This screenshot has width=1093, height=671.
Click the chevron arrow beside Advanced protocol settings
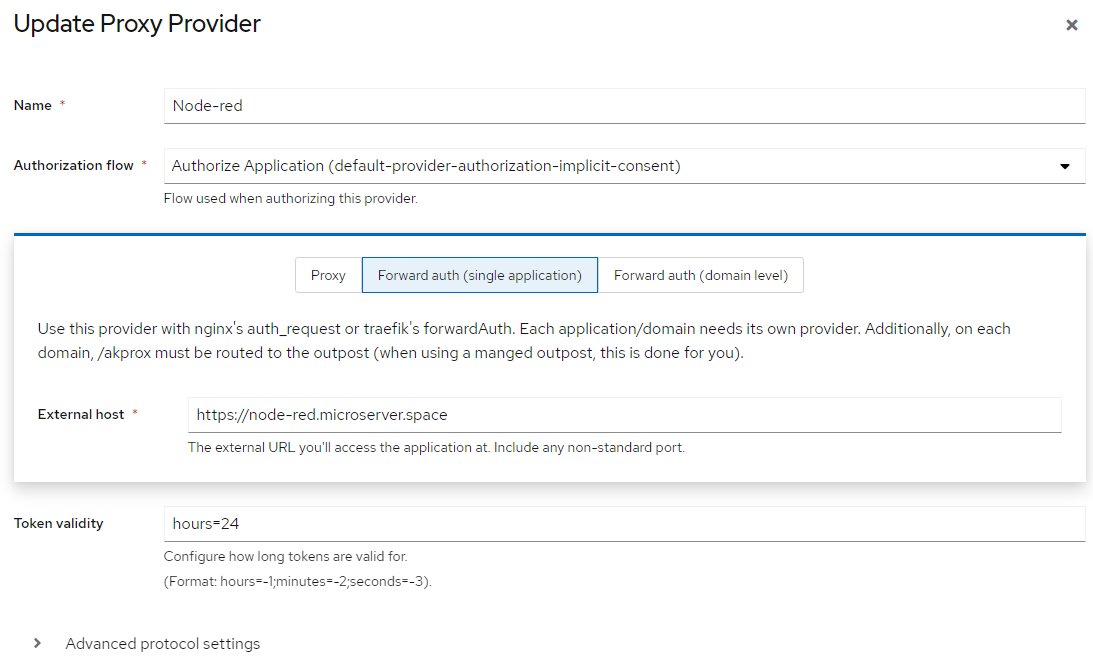pos(38,644)
